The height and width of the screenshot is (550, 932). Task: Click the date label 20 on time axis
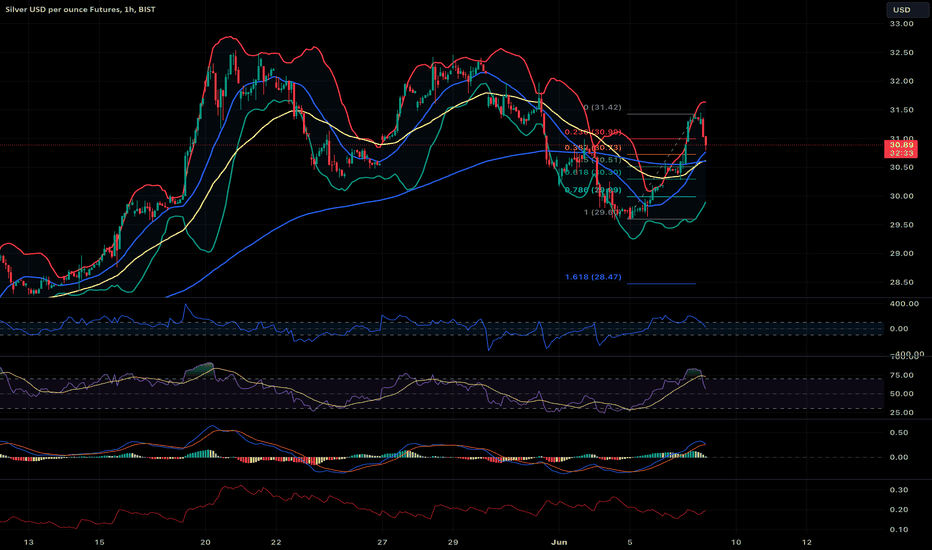pyautogui.click(x=206, y=542)
